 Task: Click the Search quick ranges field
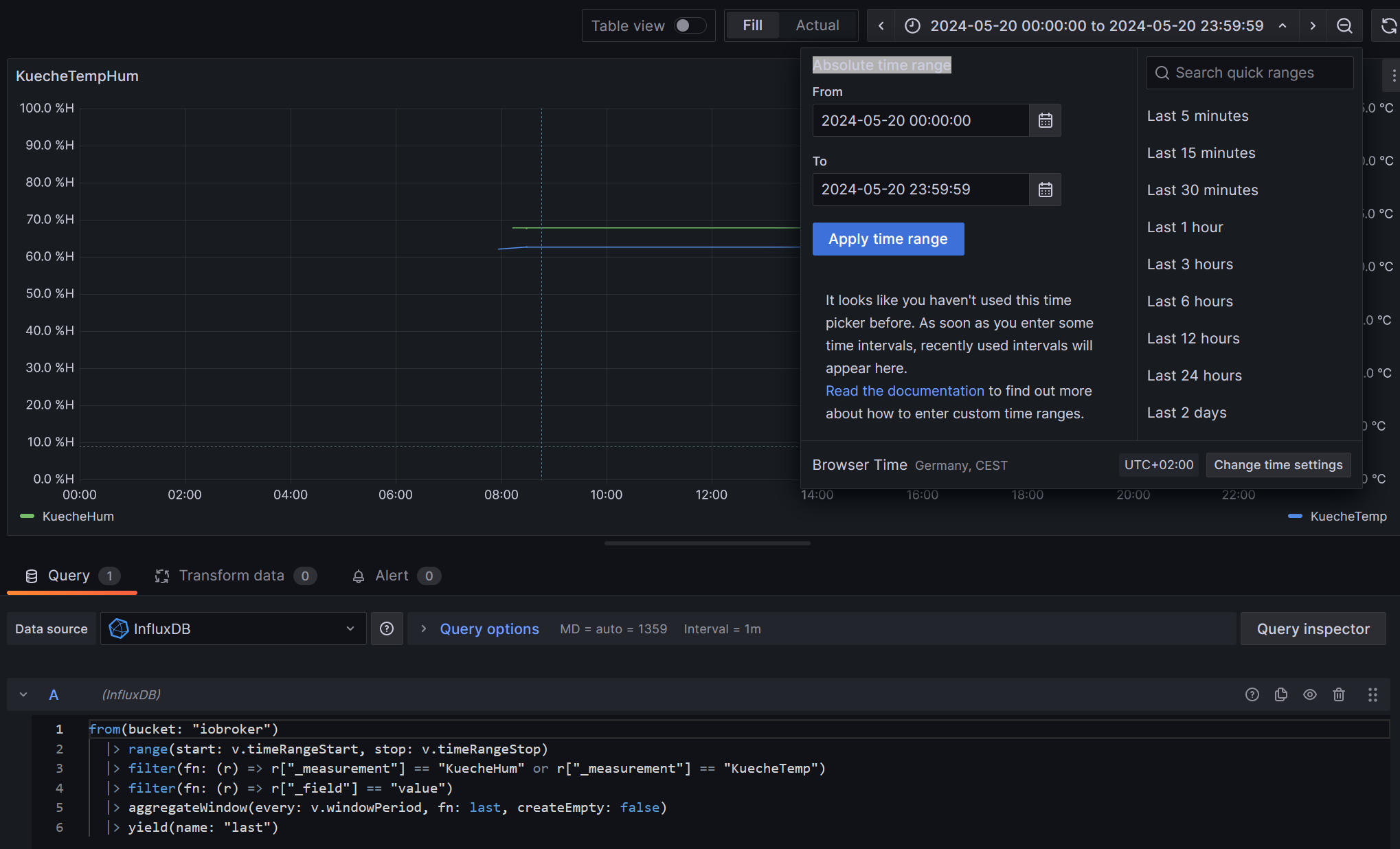[x=1249, y=73]
